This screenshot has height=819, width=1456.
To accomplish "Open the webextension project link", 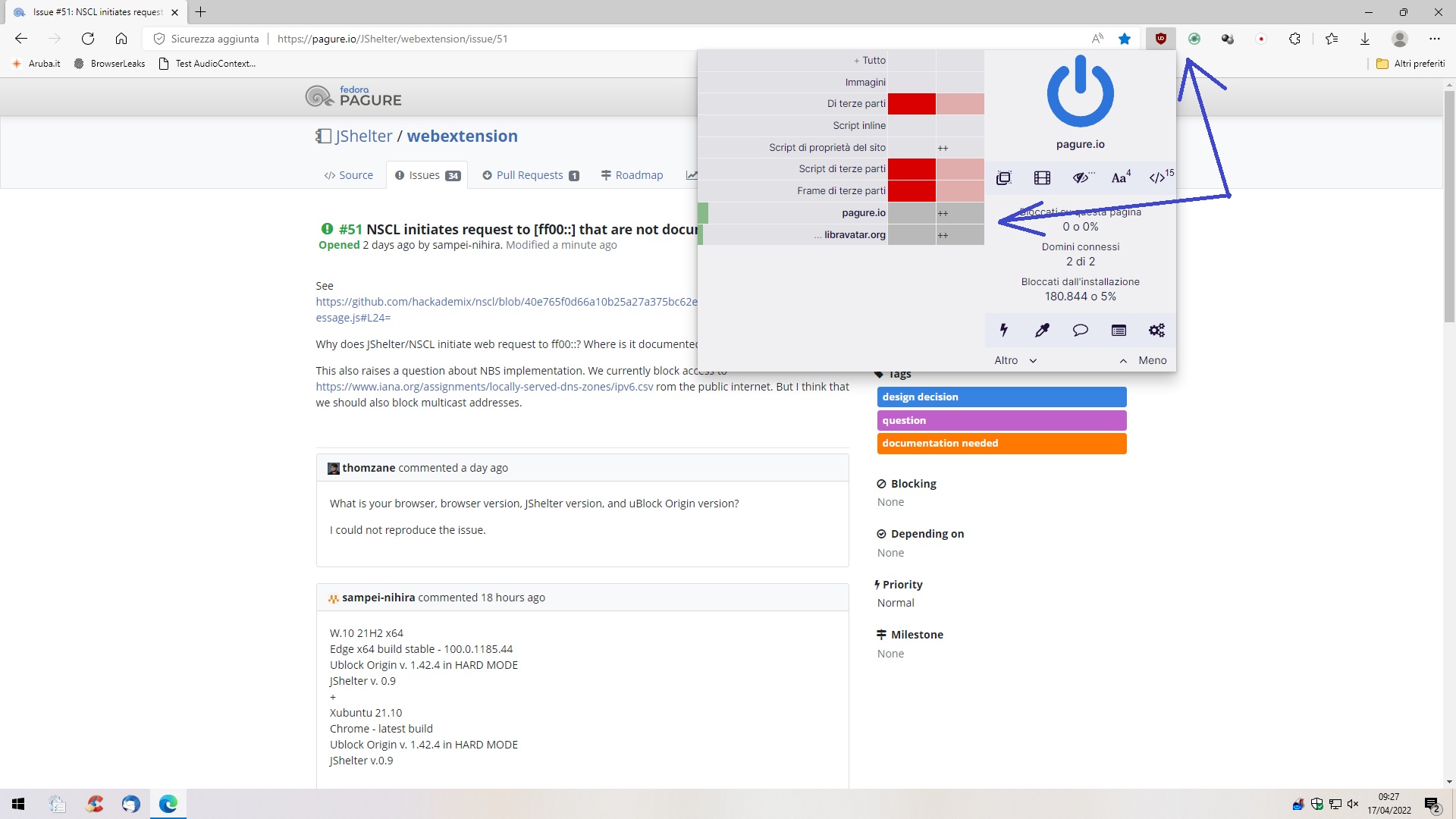I will click(x=463, y=136).
